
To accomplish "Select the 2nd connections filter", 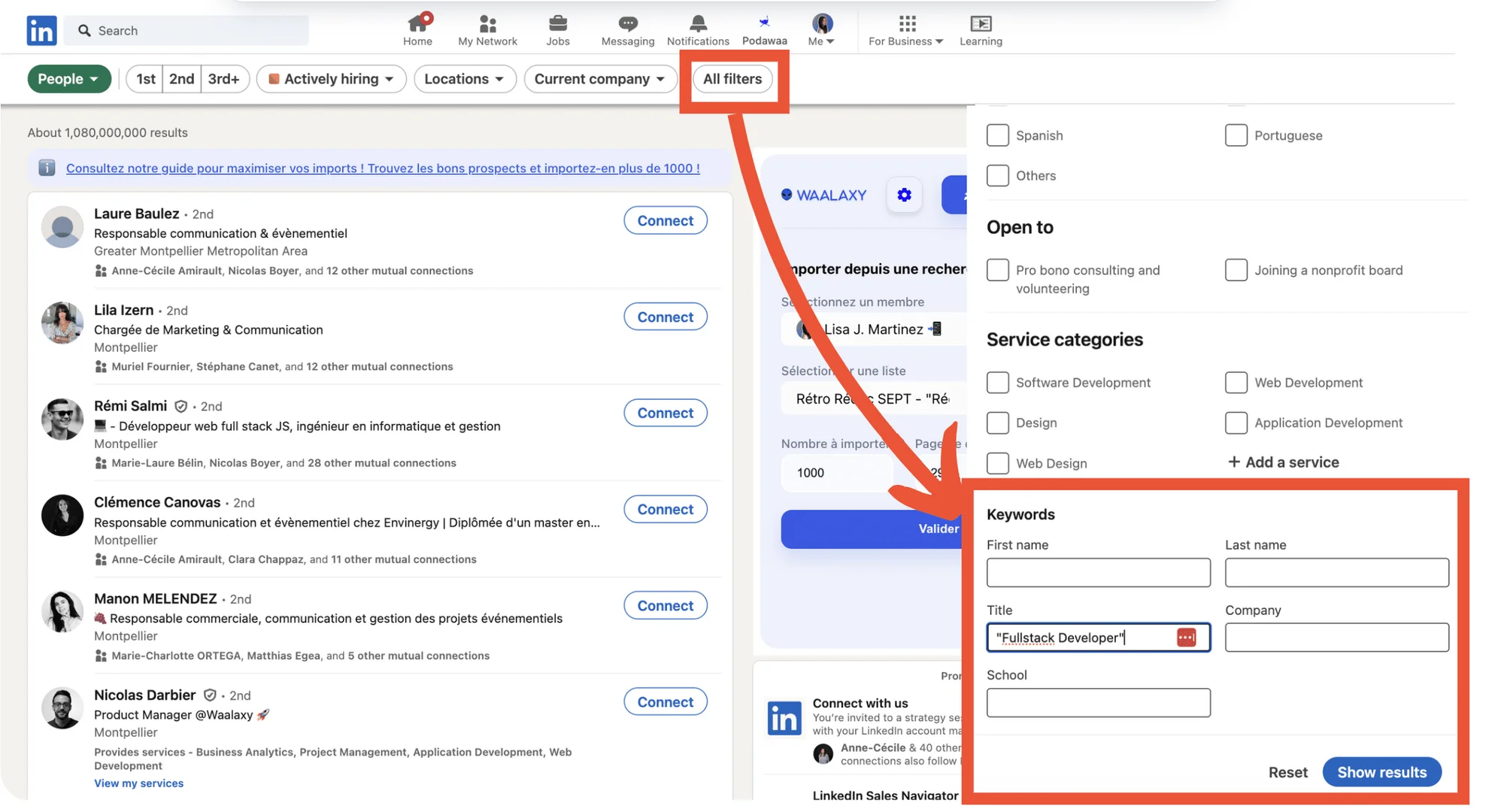I will click(181, 79).
